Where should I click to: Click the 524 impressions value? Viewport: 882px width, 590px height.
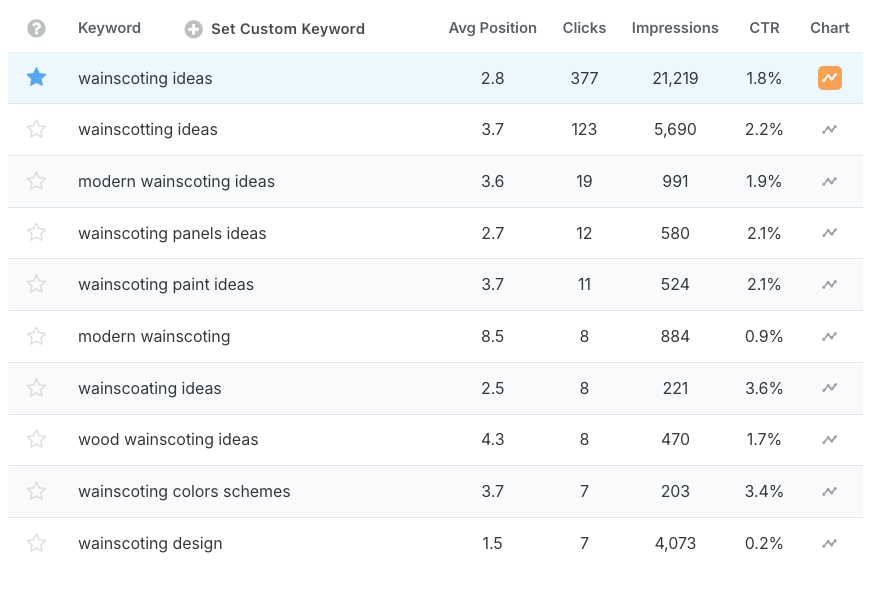pyautogui.click(x=675, y=285)
